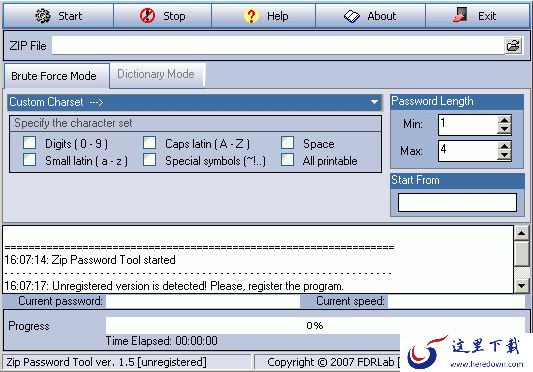Increase Min password length

pyautogui.click(x=505, y=120)
